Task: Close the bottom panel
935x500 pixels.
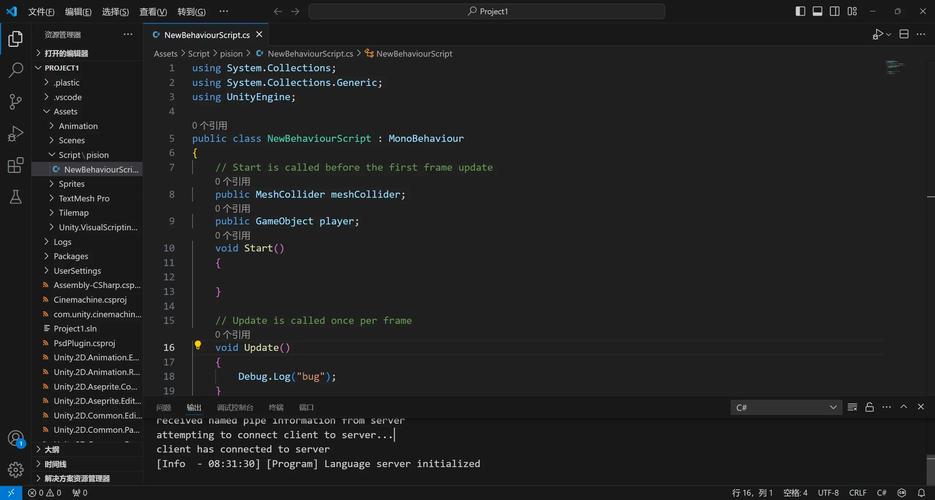Action: click(921, 406)
